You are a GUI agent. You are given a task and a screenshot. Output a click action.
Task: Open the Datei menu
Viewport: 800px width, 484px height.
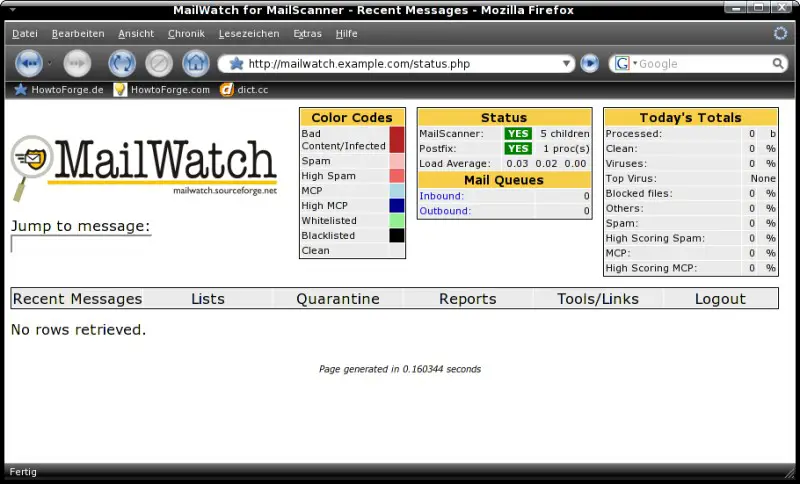coord(25,34)
